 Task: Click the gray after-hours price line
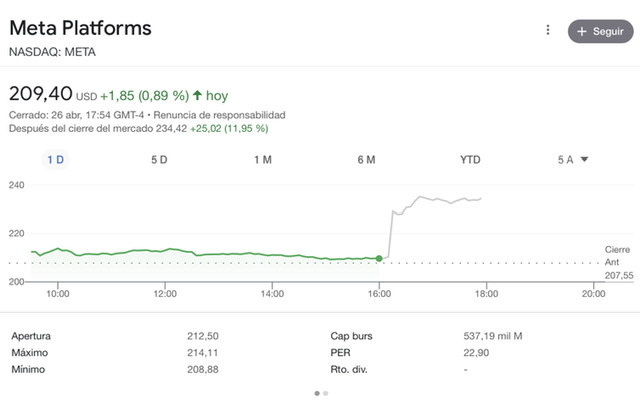pos(440,200)
